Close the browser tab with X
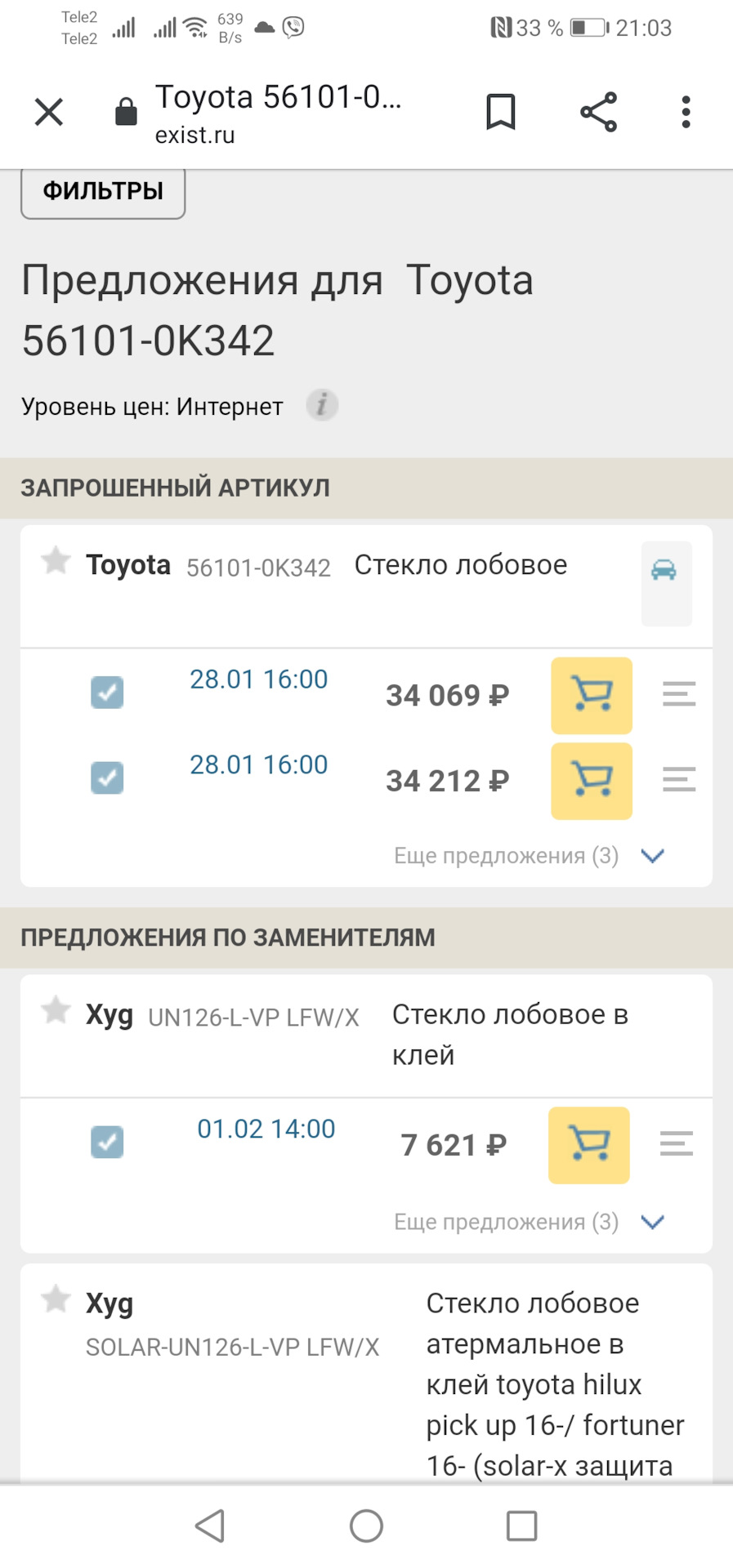This screenshot has width=733, height=1568. 49,112
